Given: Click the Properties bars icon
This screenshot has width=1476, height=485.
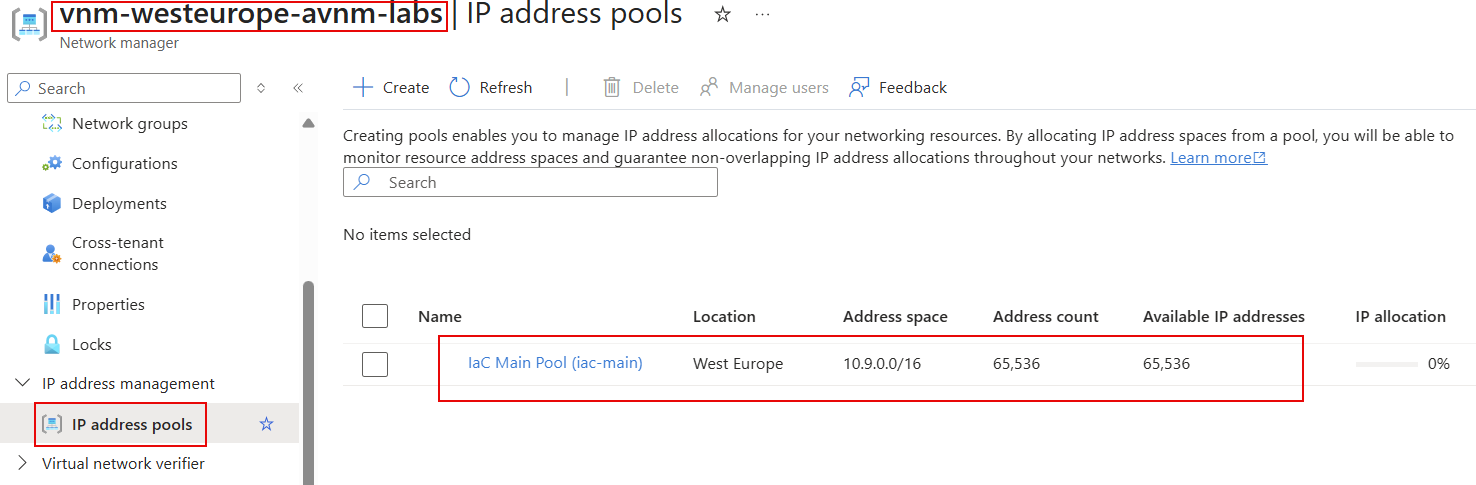Looking at the screenshot, I should [52, 304].
